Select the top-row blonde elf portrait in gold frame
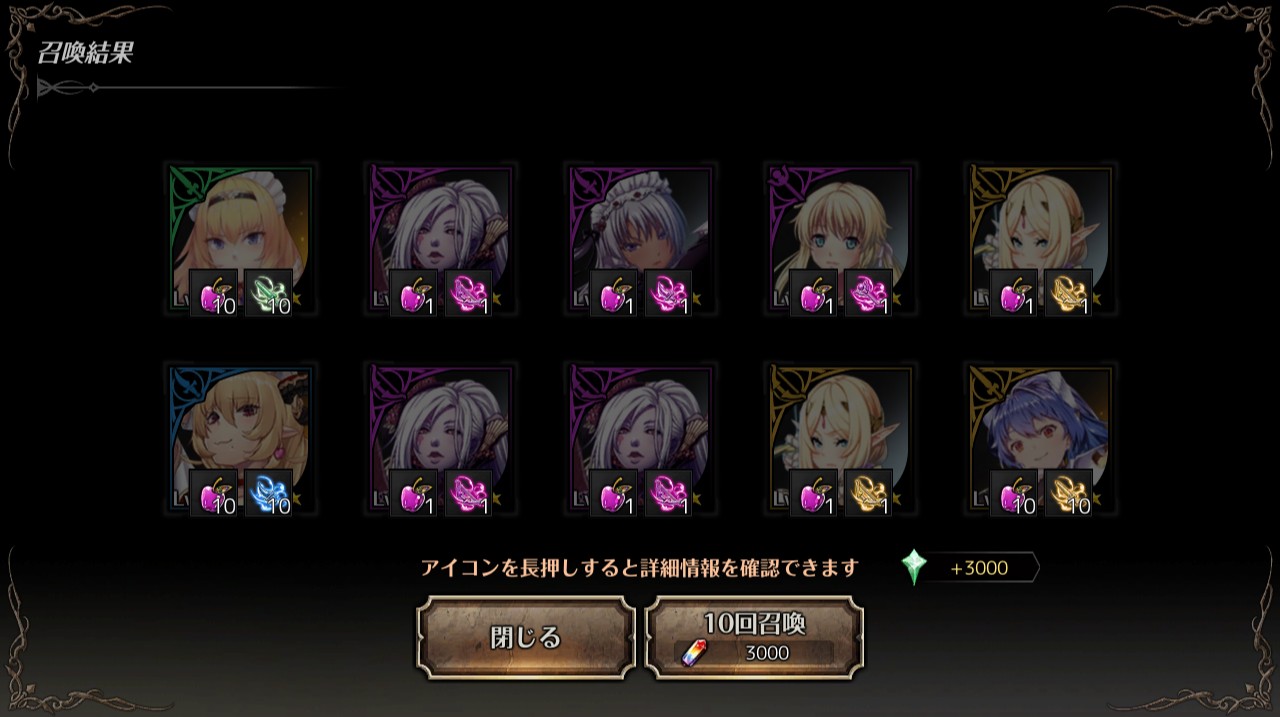This screenshot has height=717, width=1280. (x=1041, y=240)
